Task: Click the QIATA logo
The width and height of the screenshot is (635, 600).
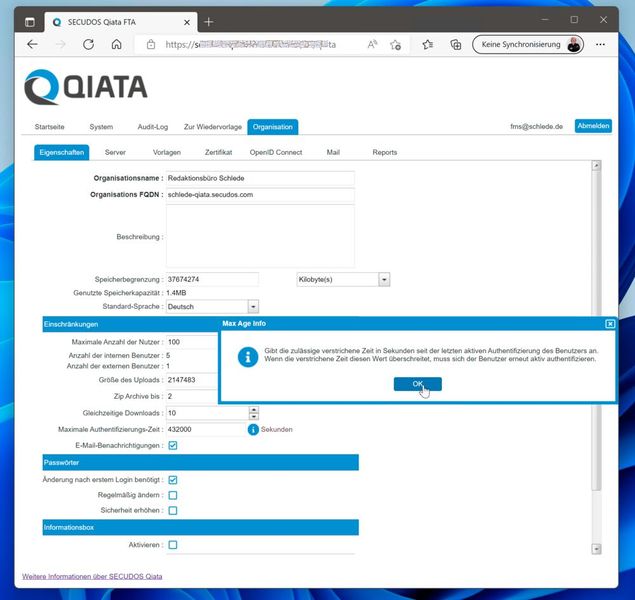Action: point(85,87)
